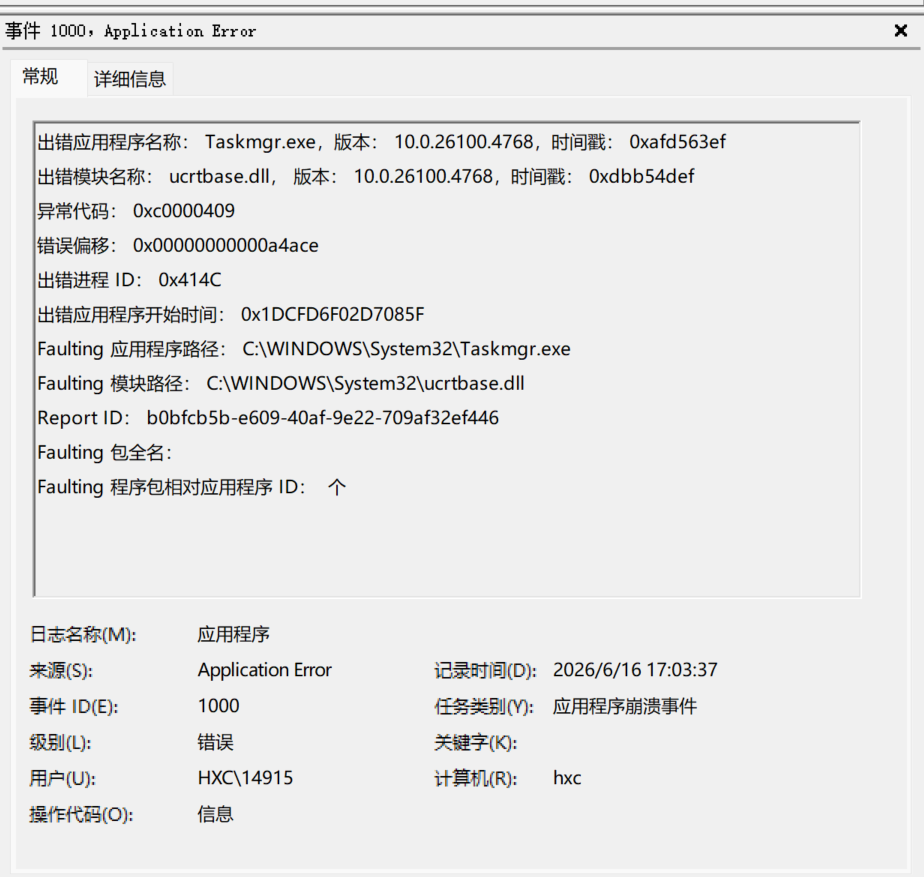Click the Faulting 包全名 line

(104, 453)
